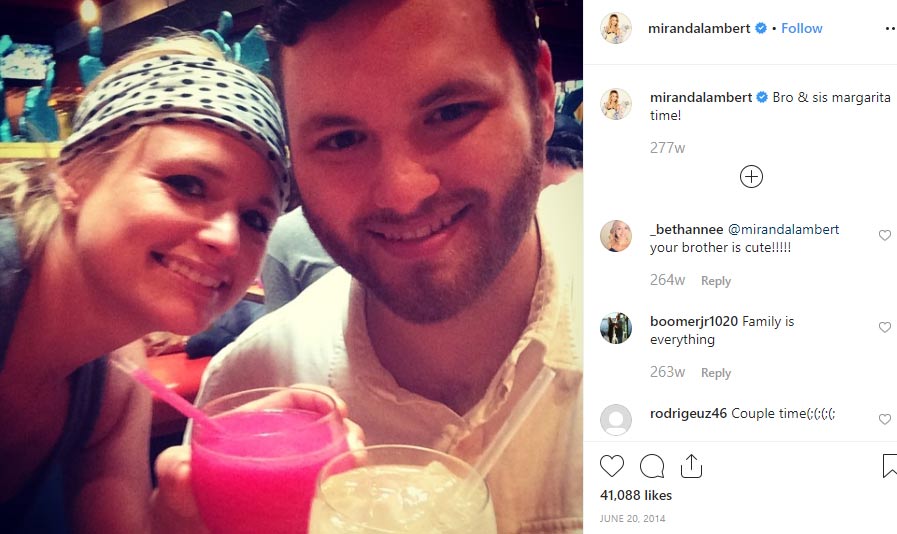
Task: Click the June 20, 2014 post date
Action: [x=632, y=519]
